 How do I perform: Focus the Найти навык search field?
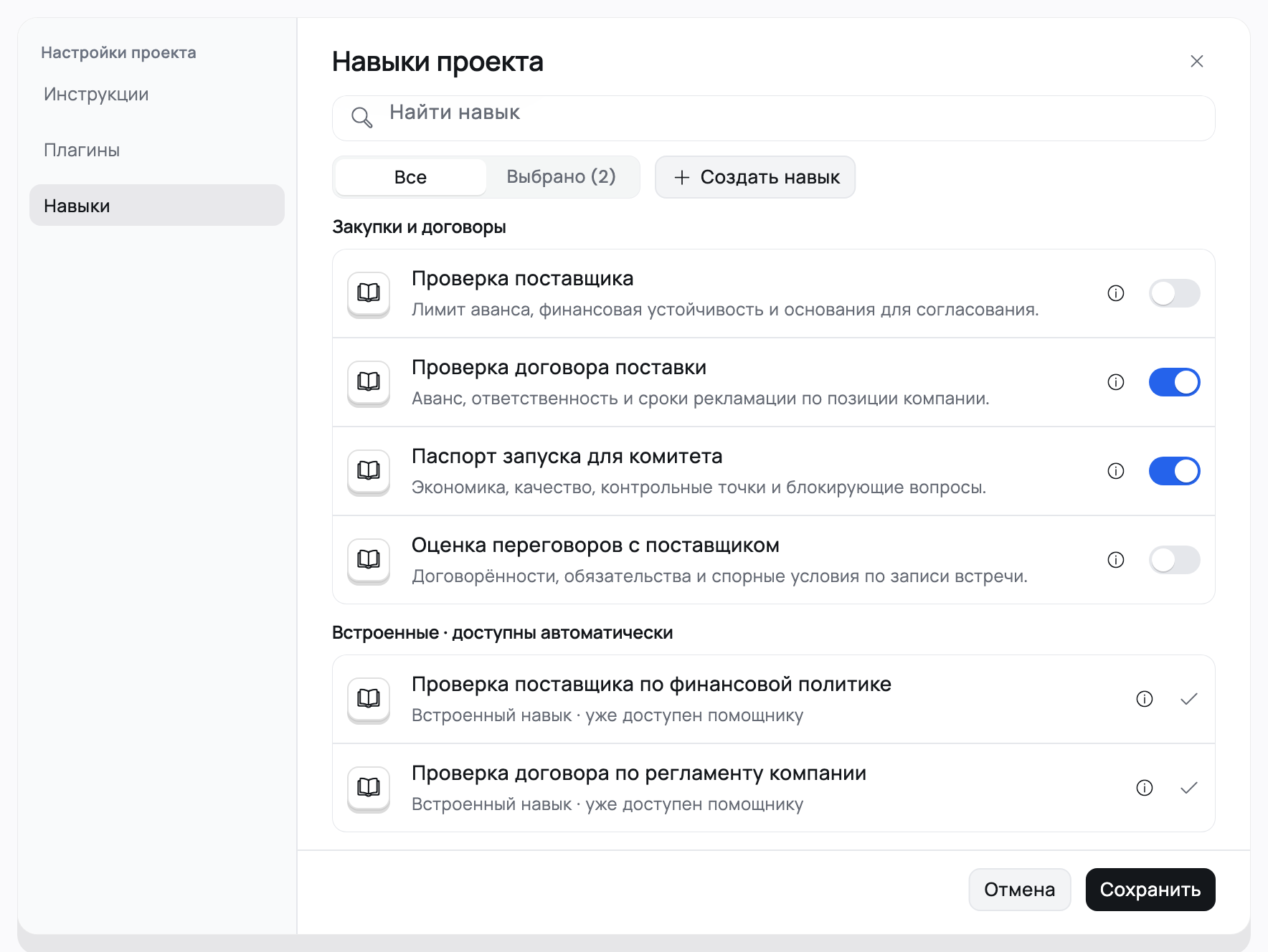tap(774, 118)
